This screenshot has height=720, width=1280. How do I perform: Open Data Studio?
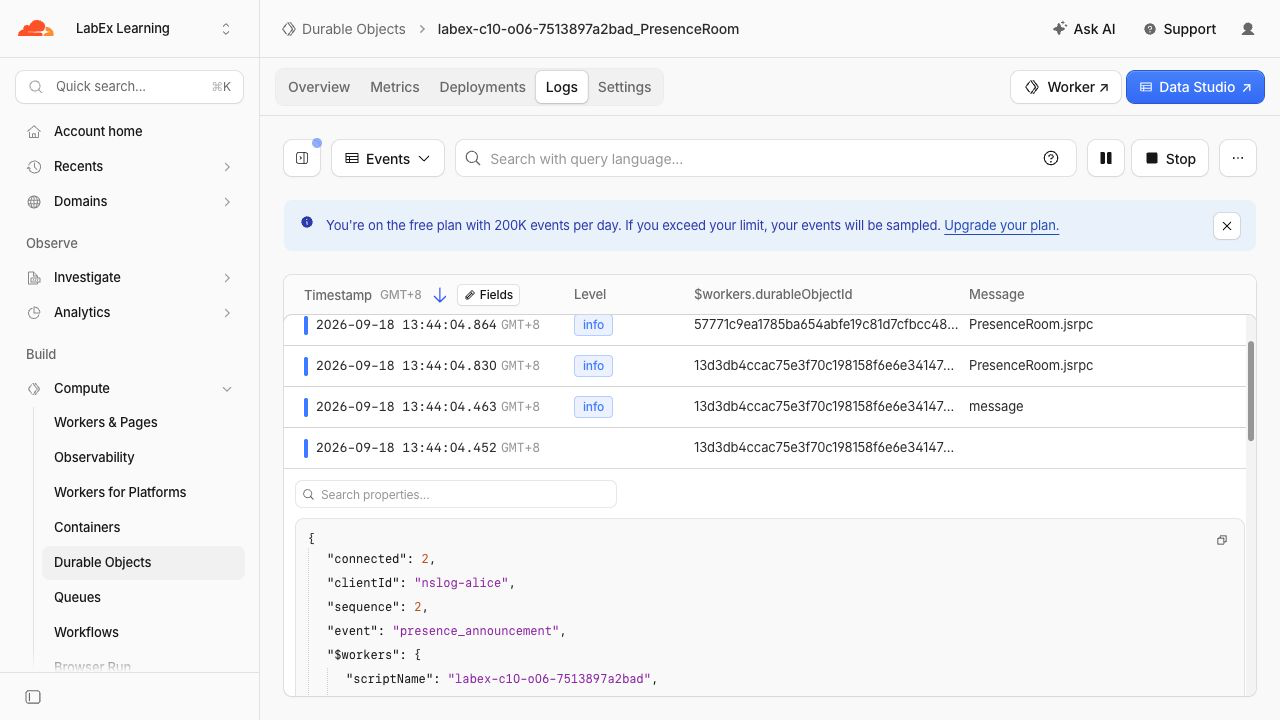1195,87
